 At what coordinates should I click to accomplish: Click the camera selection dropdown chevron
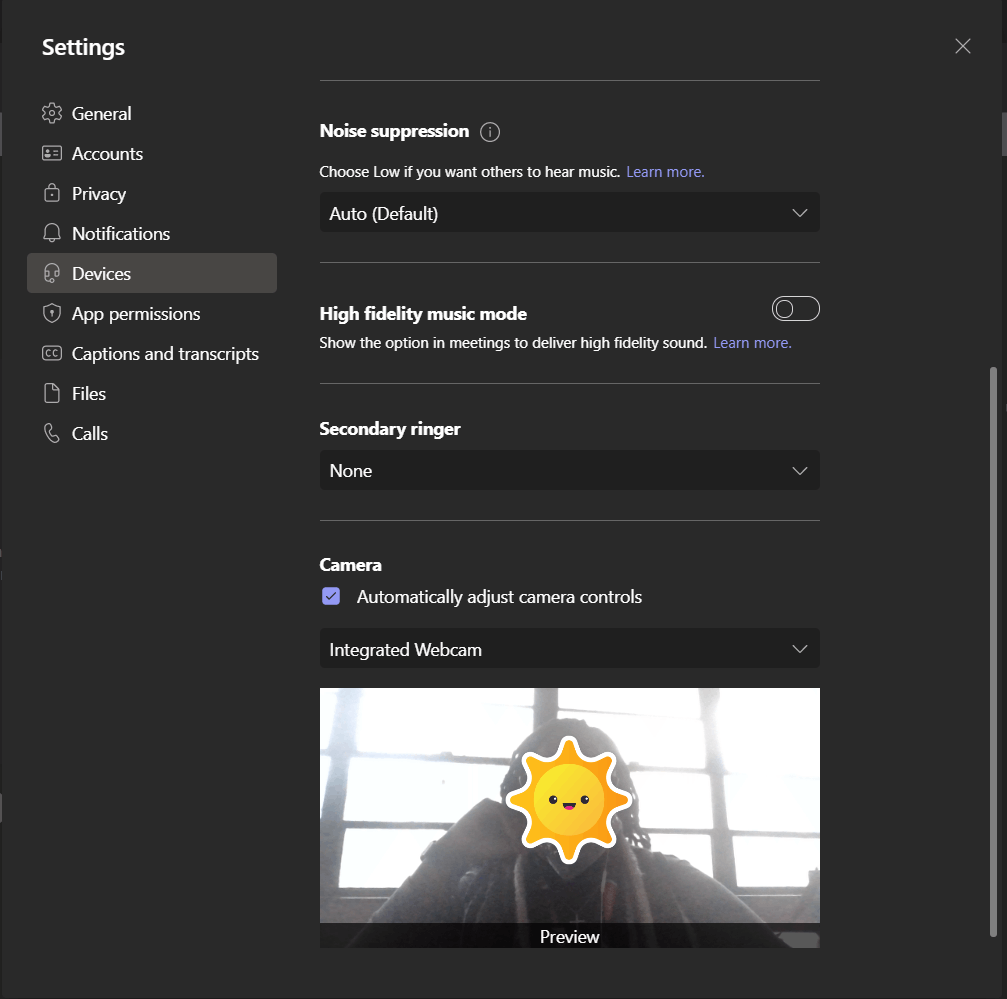[800, 648]
